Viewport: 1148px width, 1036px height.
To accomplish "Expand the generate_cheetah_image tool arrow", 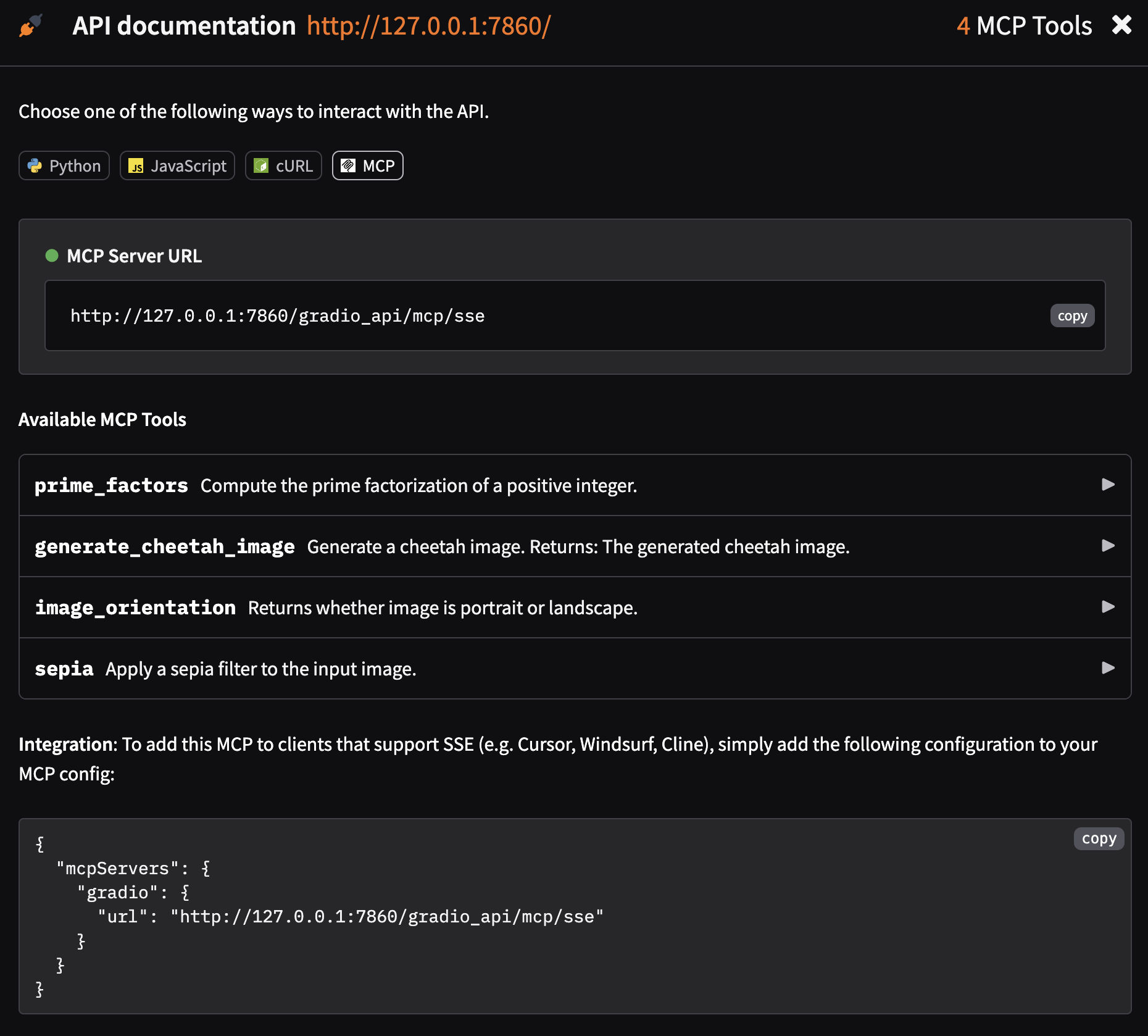I will (1108, 546).
